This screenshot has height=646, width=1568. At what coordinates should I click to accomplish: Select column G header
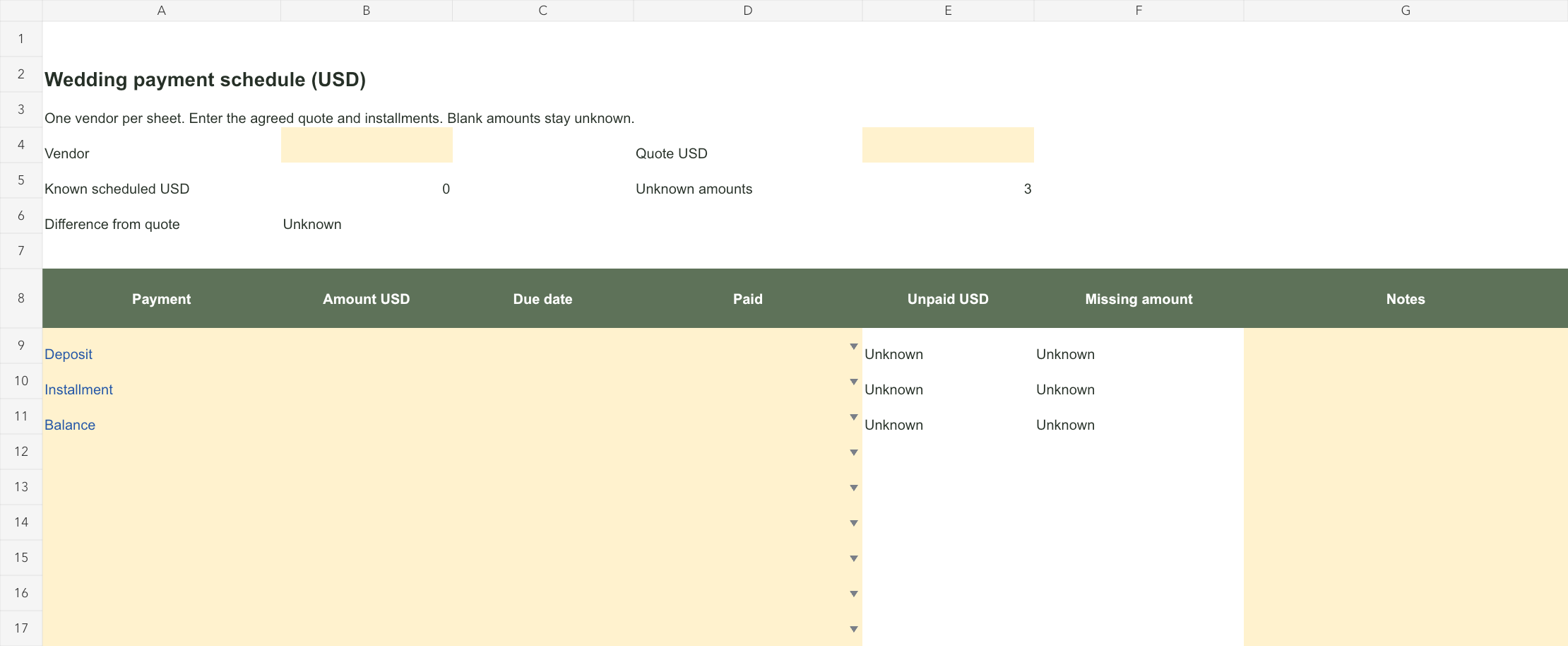pos(1406,11)
